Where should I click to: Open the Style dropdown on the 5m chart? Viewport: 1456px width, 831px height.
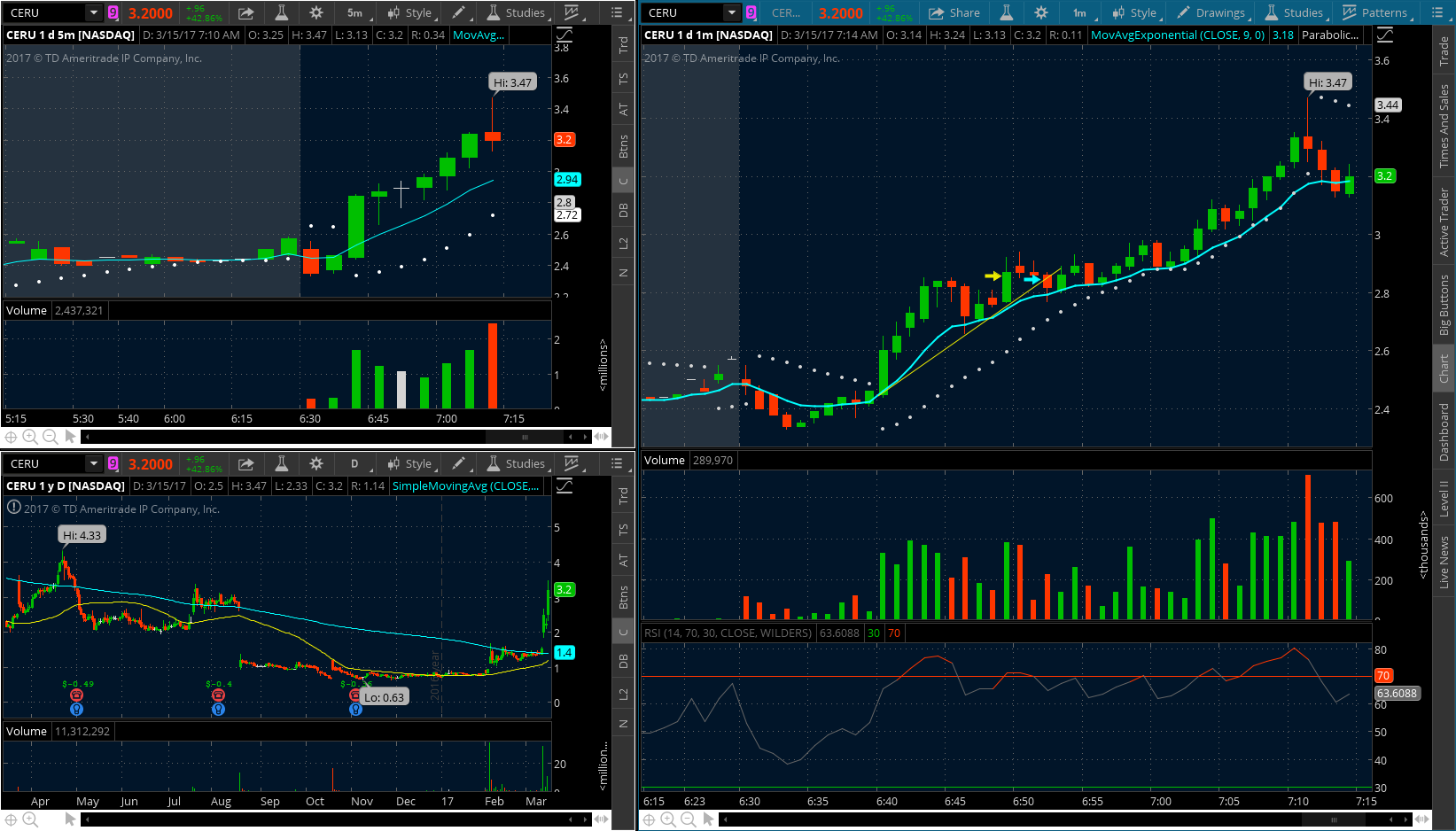click(x=412, y=12)
